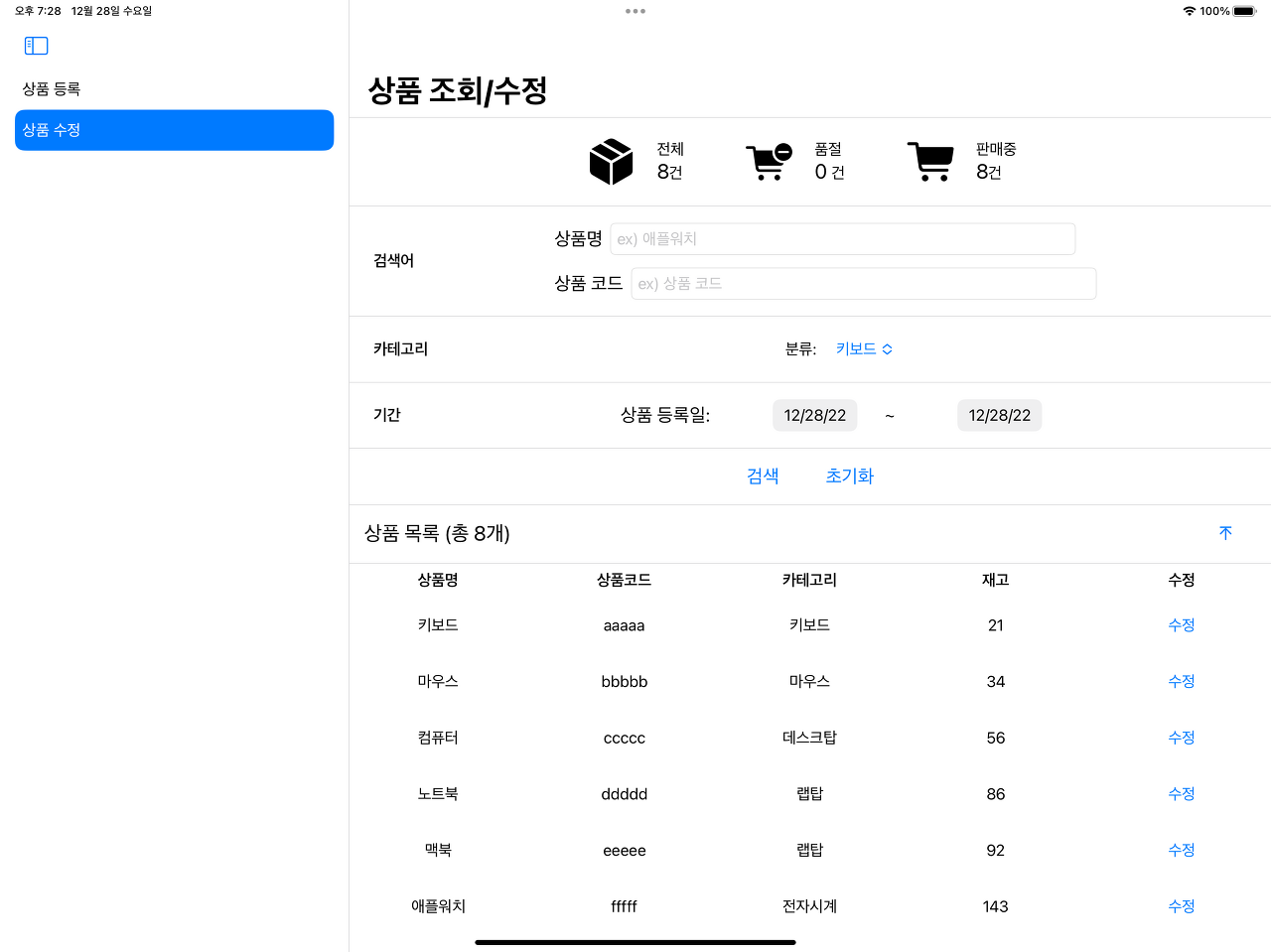The image size is (1271, 952).
Task: Click the sold-out cart icon with minus
Action: point(769,162)
